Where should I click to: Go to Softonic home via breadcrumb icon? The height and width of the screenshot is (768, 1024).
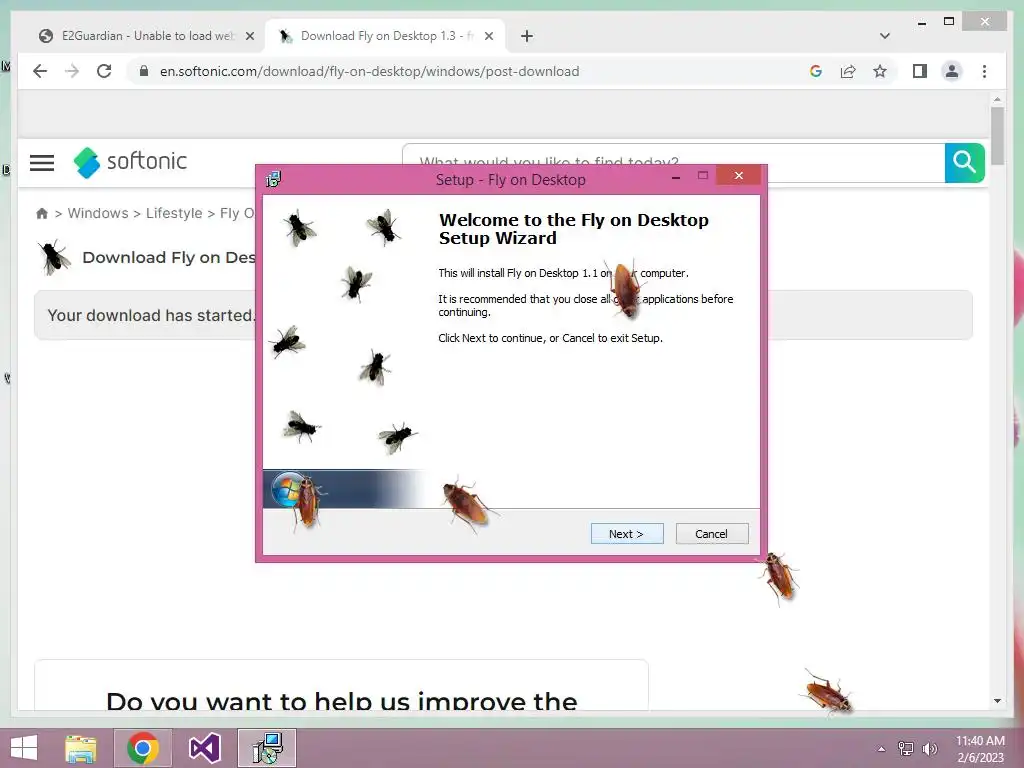[42, 214]
